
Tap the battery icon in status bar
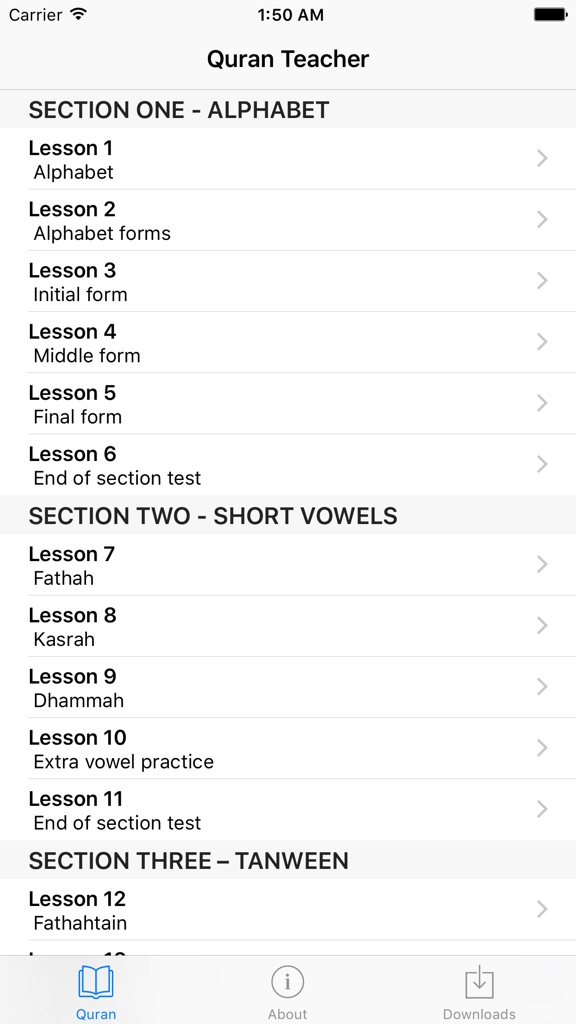[550, 15]
